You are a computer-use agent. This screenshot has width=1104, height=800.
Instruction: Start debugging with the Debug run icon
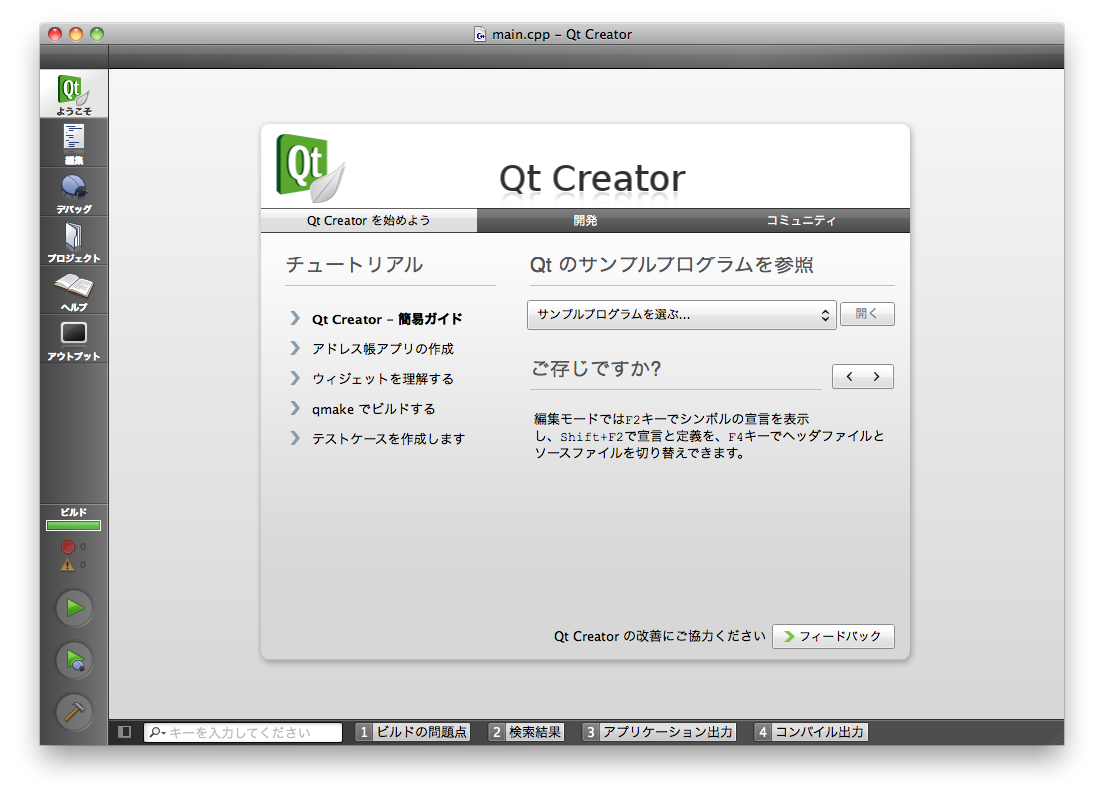74,660
